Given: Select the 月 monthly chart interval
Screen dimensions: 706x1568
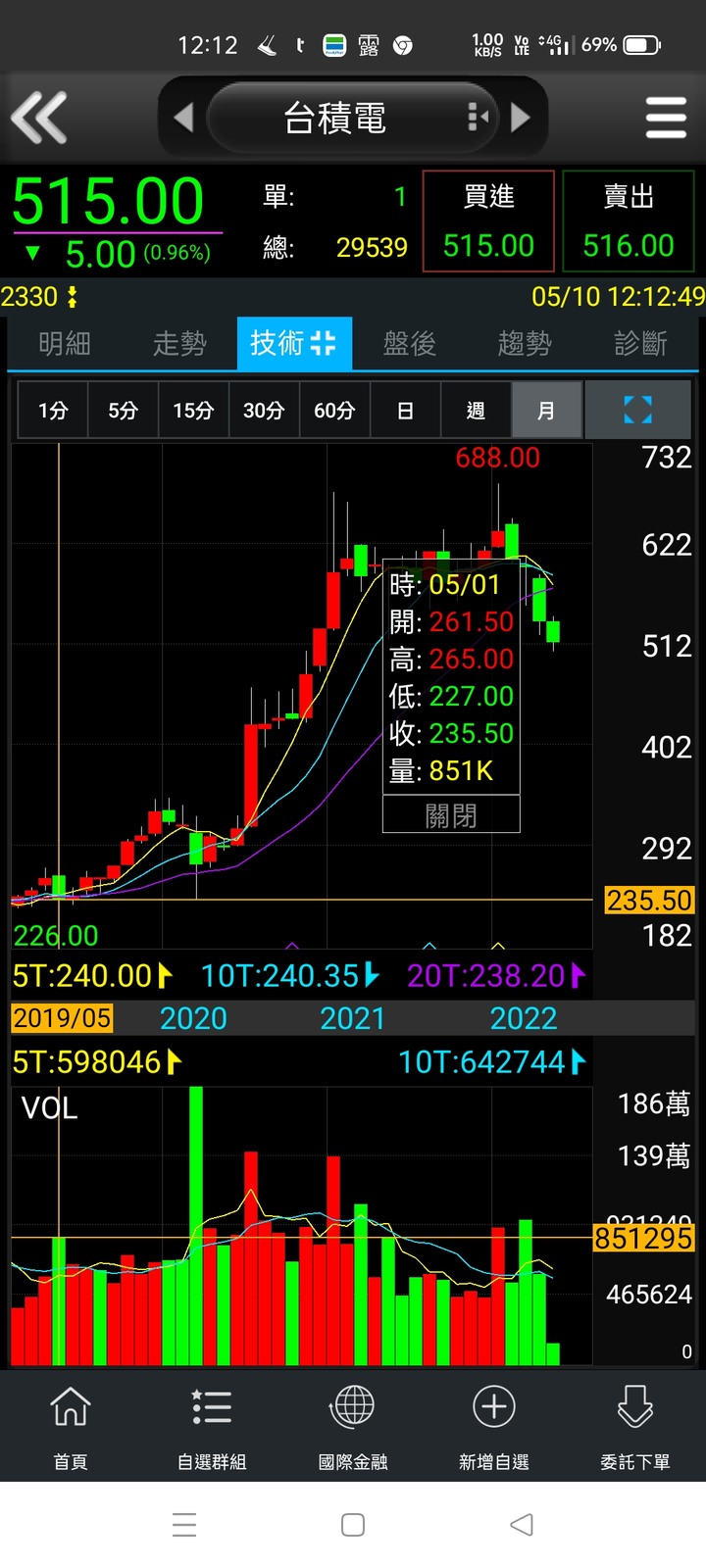Looking at the screenshot, I should 546,410.
